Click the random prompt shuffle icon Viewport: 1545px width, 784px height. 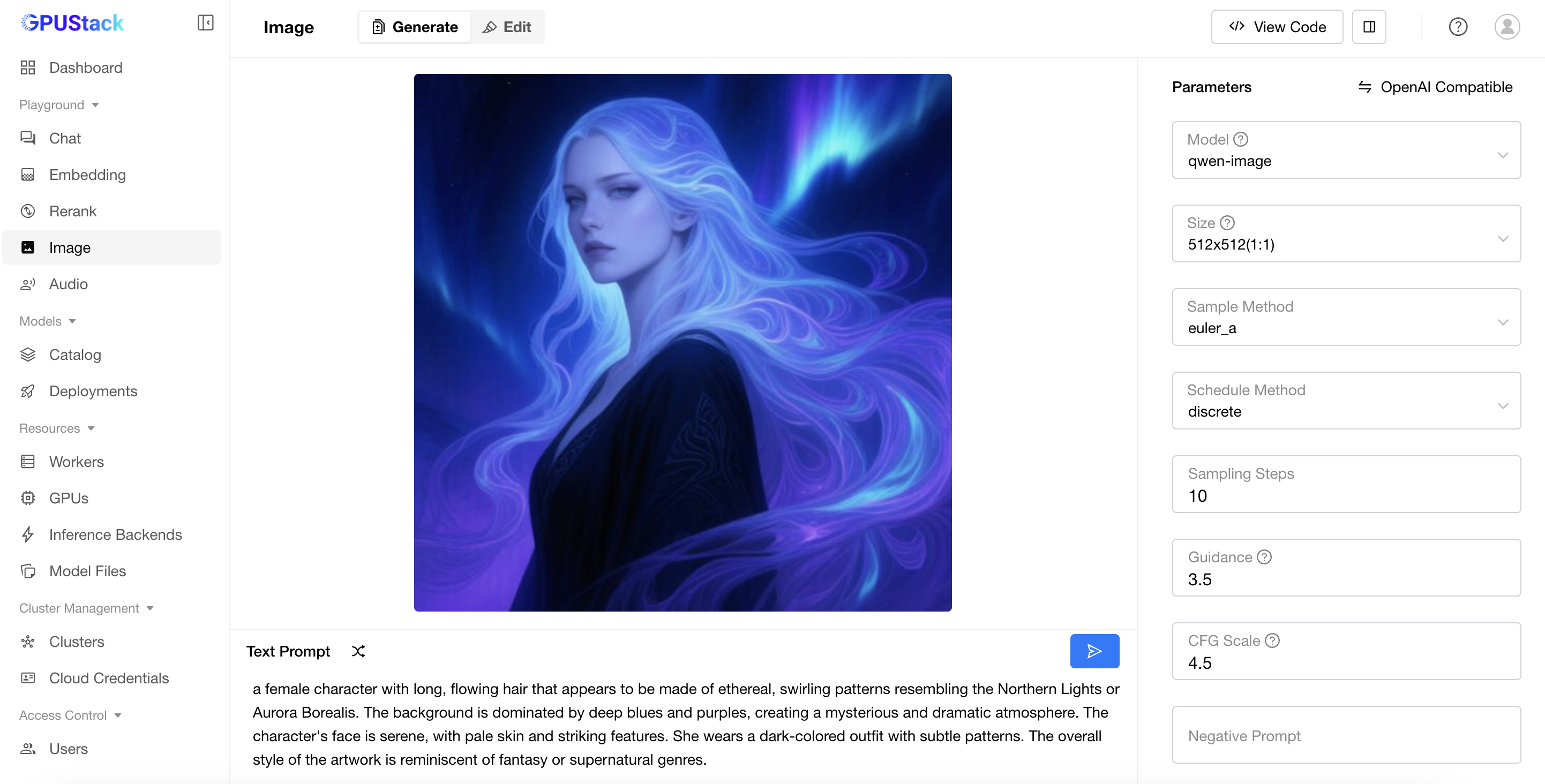click(358, 651)
